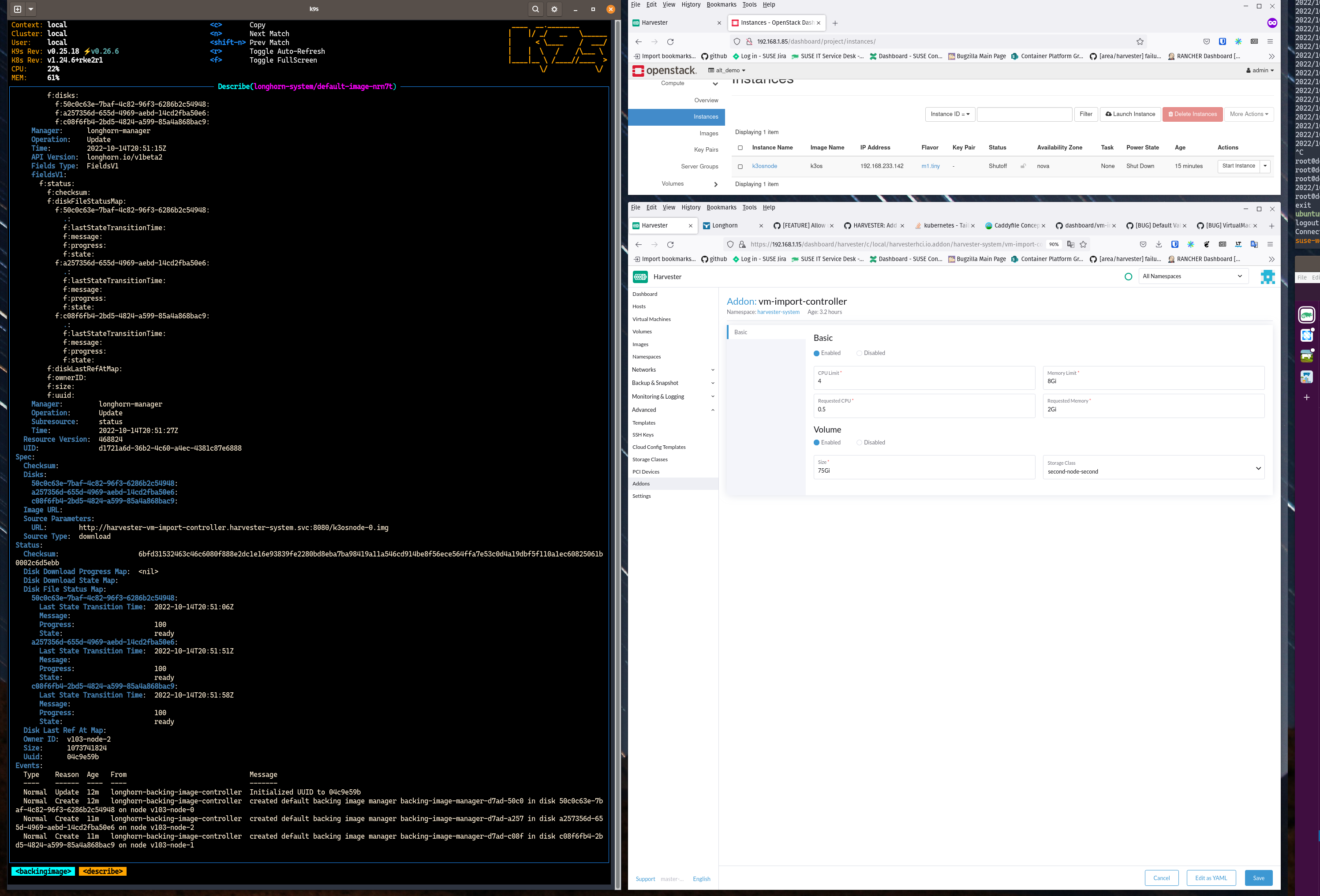The width and height of the screenshot is (1320, 896).
Task: Open the Instance ID filter dropdown
Action: 950,114
